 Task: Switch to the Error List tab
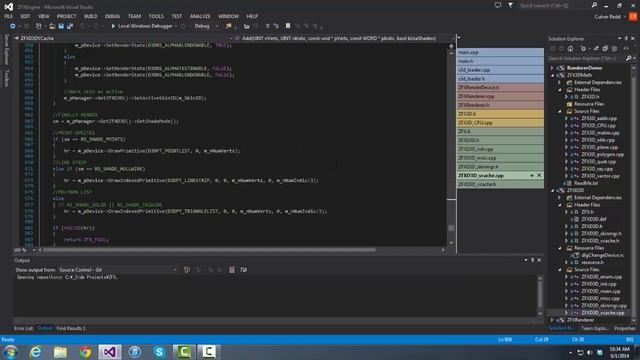pos(23,328)
